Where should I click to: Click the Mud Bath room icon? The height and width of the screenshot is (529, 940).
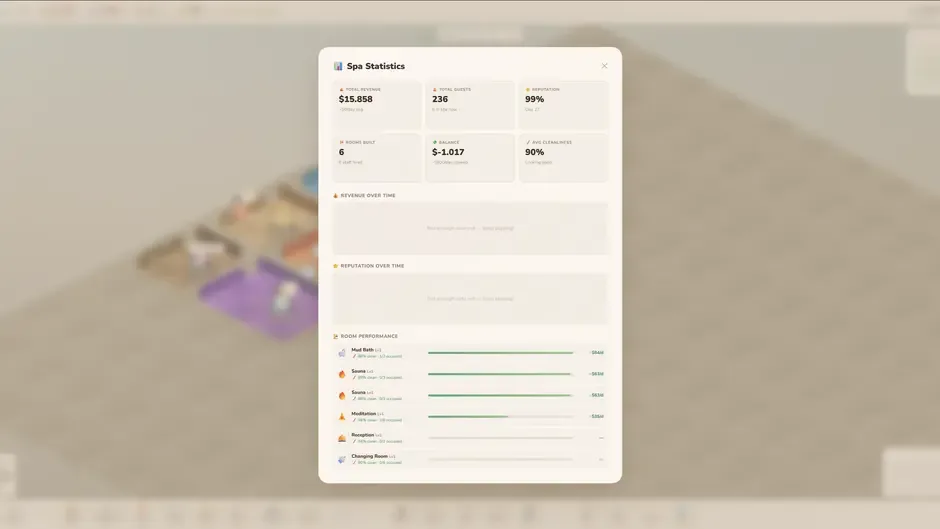(x=342, y=353)
